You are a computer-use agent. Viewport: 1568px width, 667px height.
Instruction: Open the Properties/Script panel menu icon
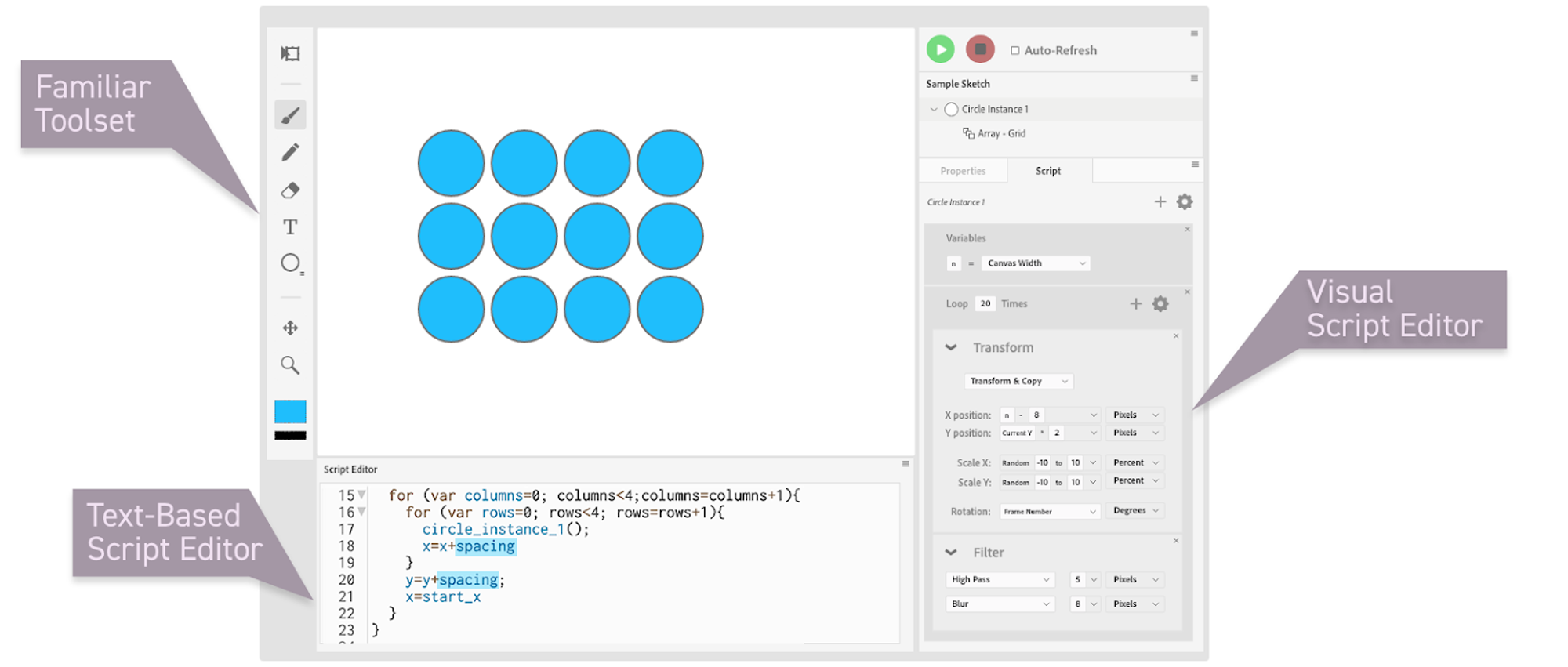tap(1195, 165)
